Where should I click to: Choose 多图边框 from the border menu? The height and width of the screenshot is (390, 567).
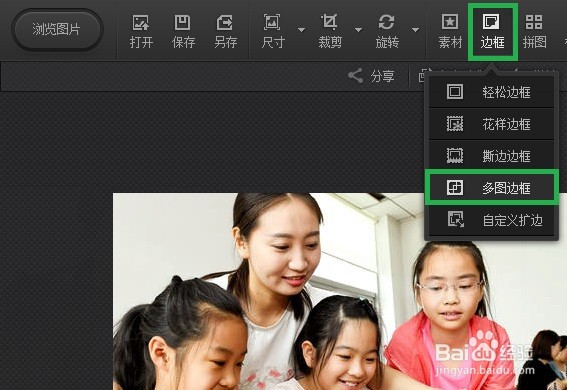(491, 188)
